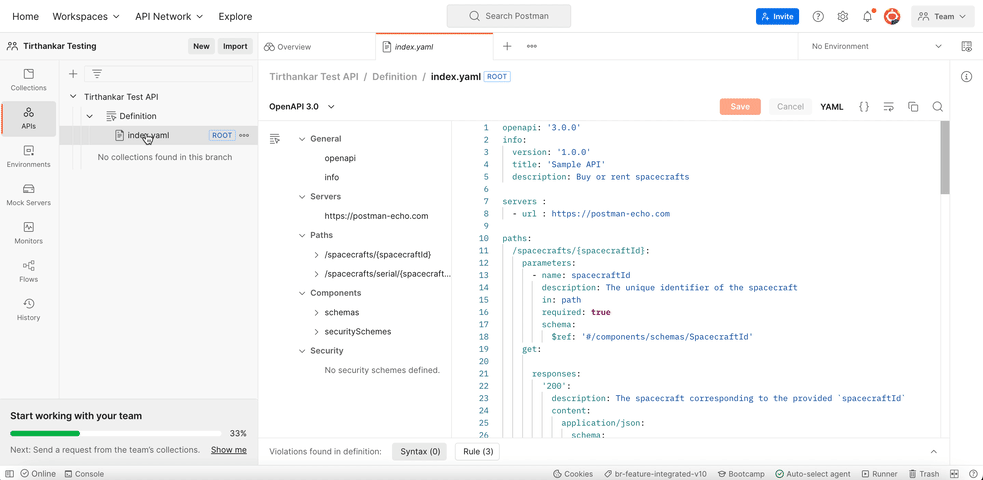Collapse the Paths outline section

[302, 235]
